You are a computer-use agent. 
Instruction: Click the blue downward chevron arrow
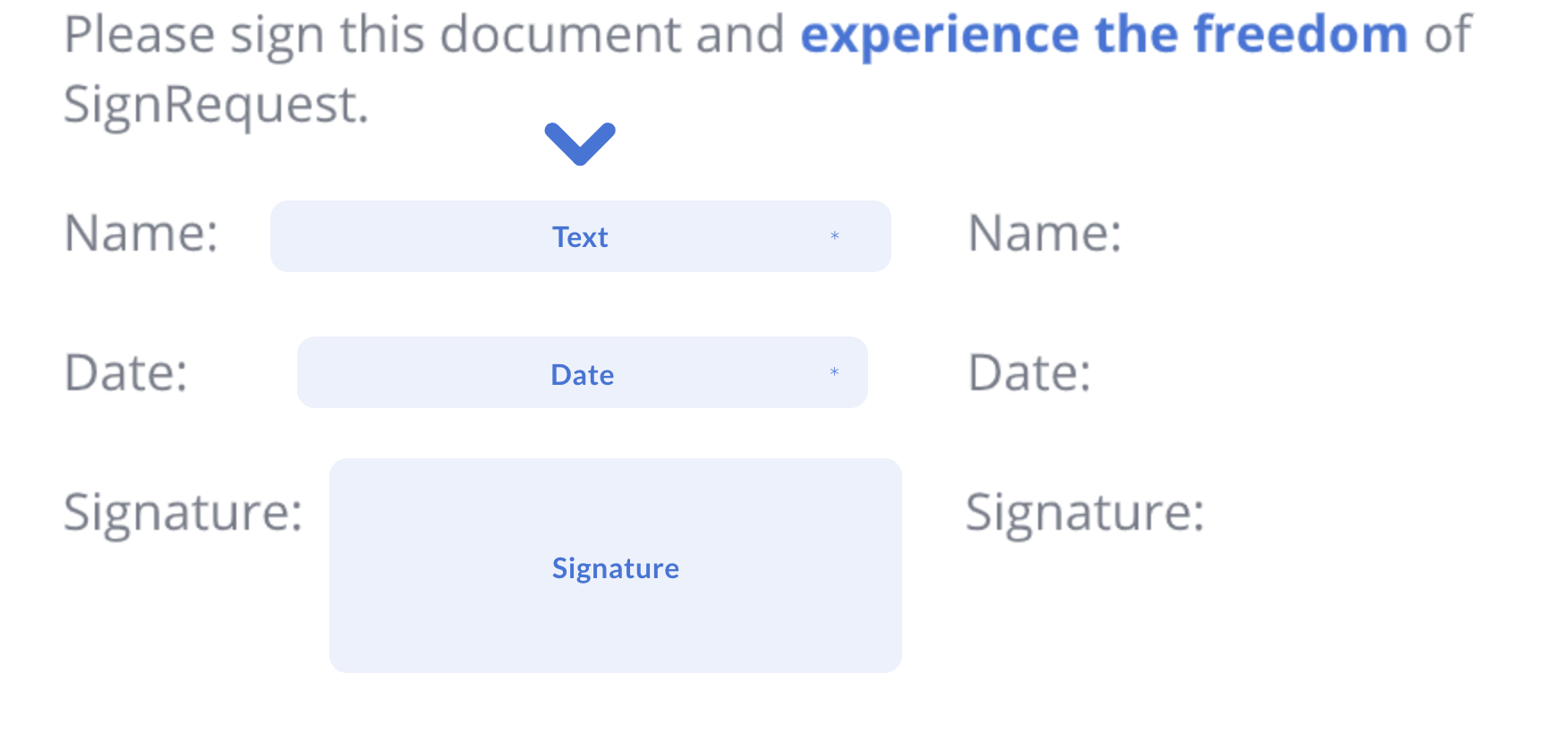click(x=580, y=144)
